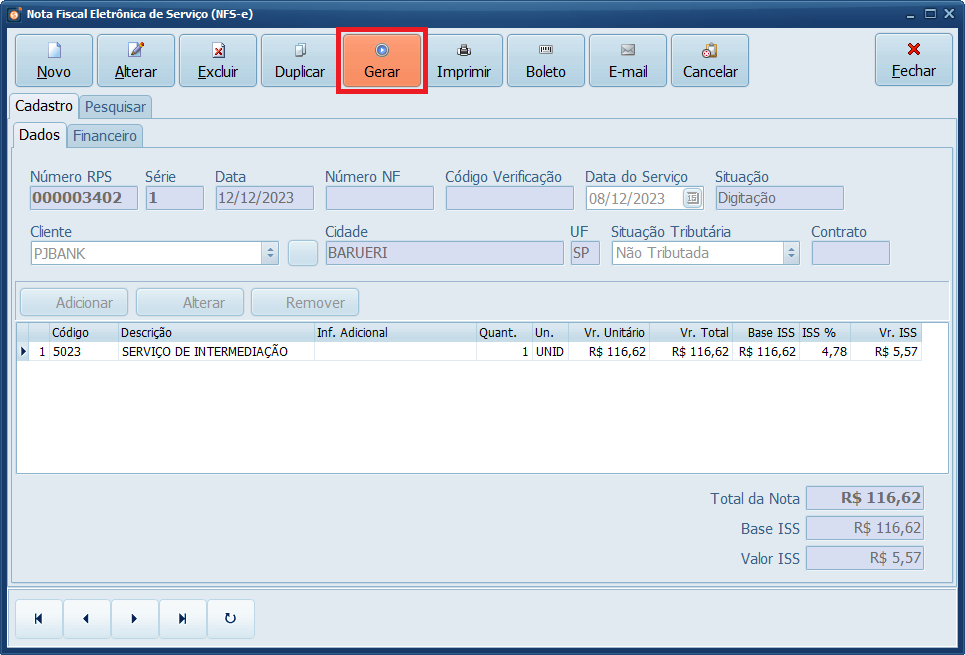Expand the Situação Tributária dropdown
Screen dimensions: 965x655
coord(791,254)
